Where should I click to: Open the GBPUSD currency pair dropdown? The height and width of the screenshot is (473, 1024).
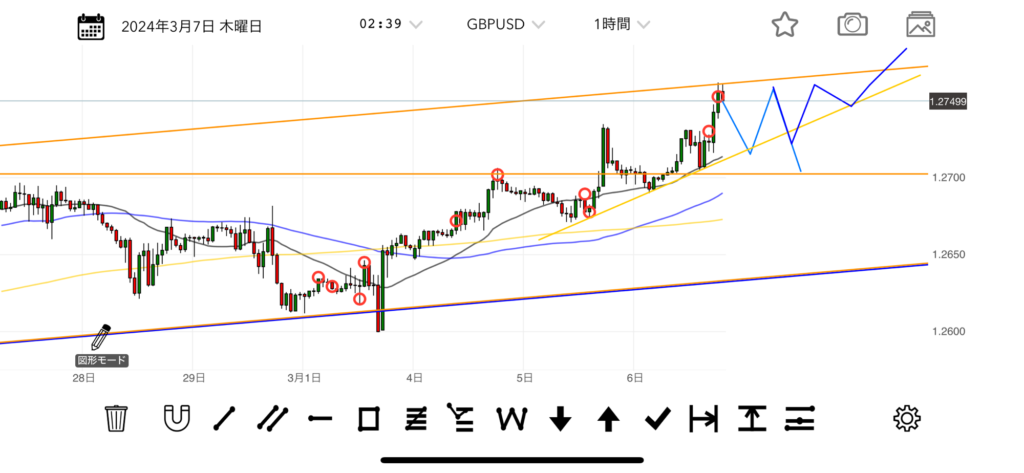click(x=505, y=24)
